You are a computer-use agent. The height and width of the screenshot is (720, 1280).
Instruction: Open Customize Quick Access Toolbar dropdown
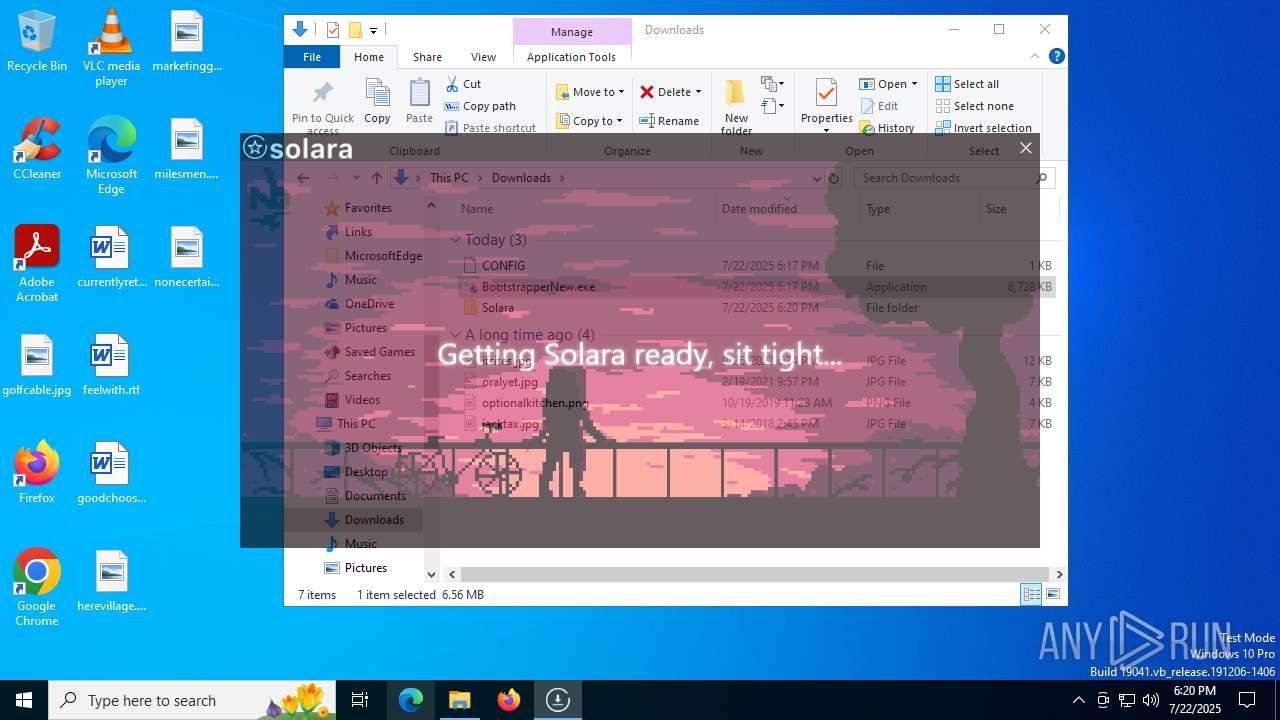[373, 31]
